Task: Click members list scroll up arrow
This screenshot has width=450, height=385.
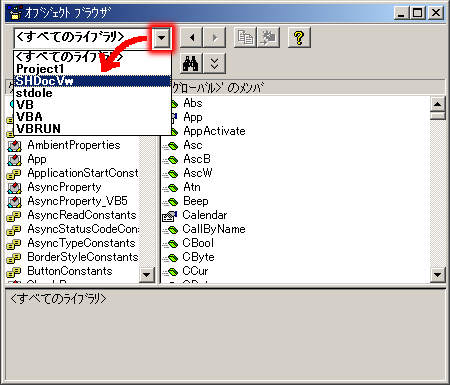Action: point(437,104)
